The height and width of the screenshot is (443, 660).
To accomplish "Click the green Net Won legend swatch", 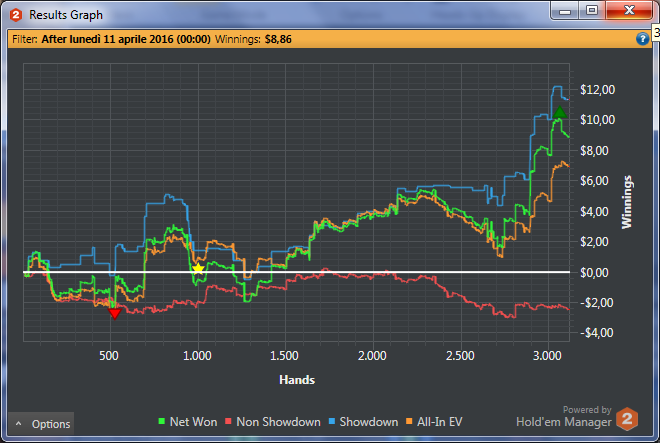I will click(x=162, y=421).
